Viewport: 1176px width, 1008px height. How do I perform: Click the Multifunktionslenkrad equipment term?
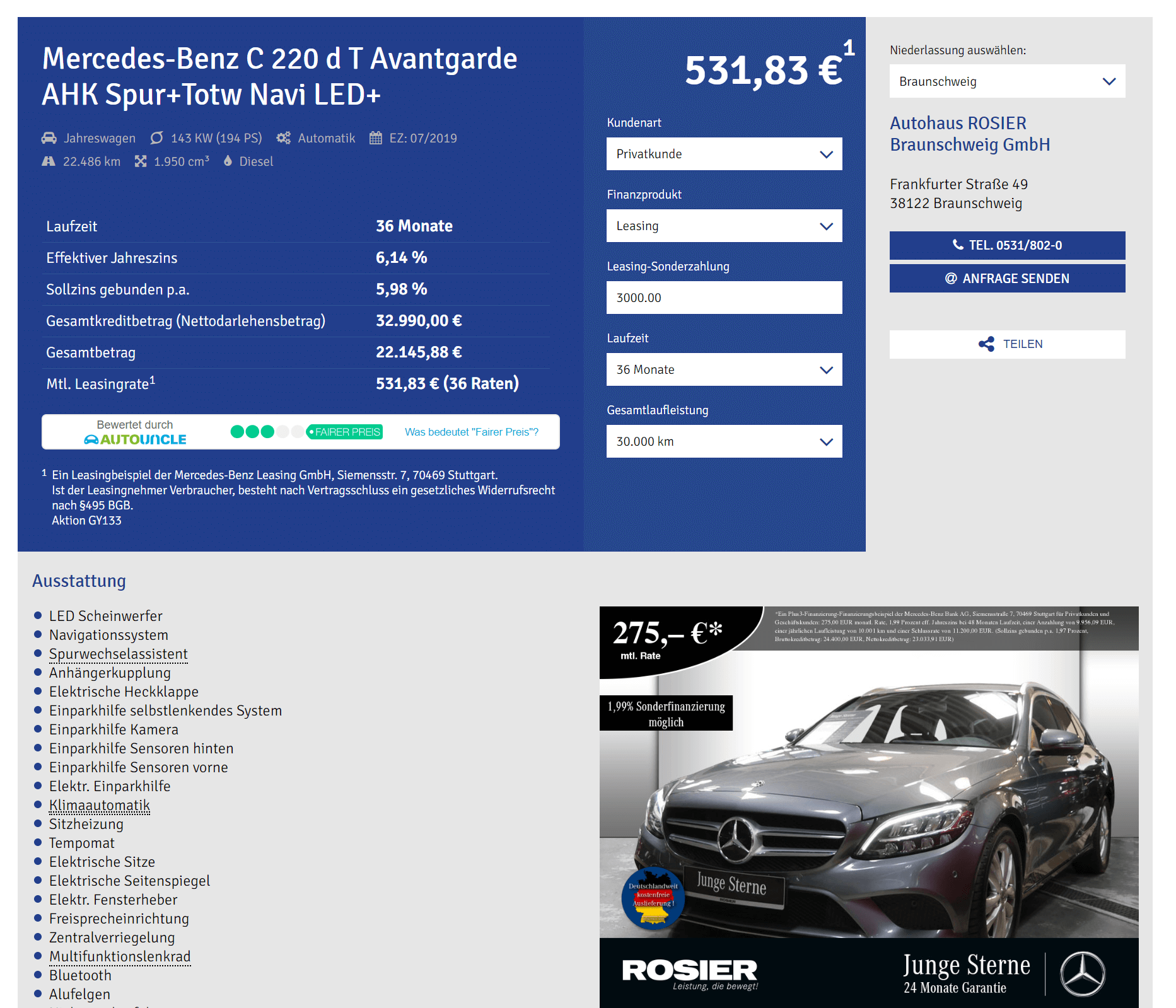(120, 956)
